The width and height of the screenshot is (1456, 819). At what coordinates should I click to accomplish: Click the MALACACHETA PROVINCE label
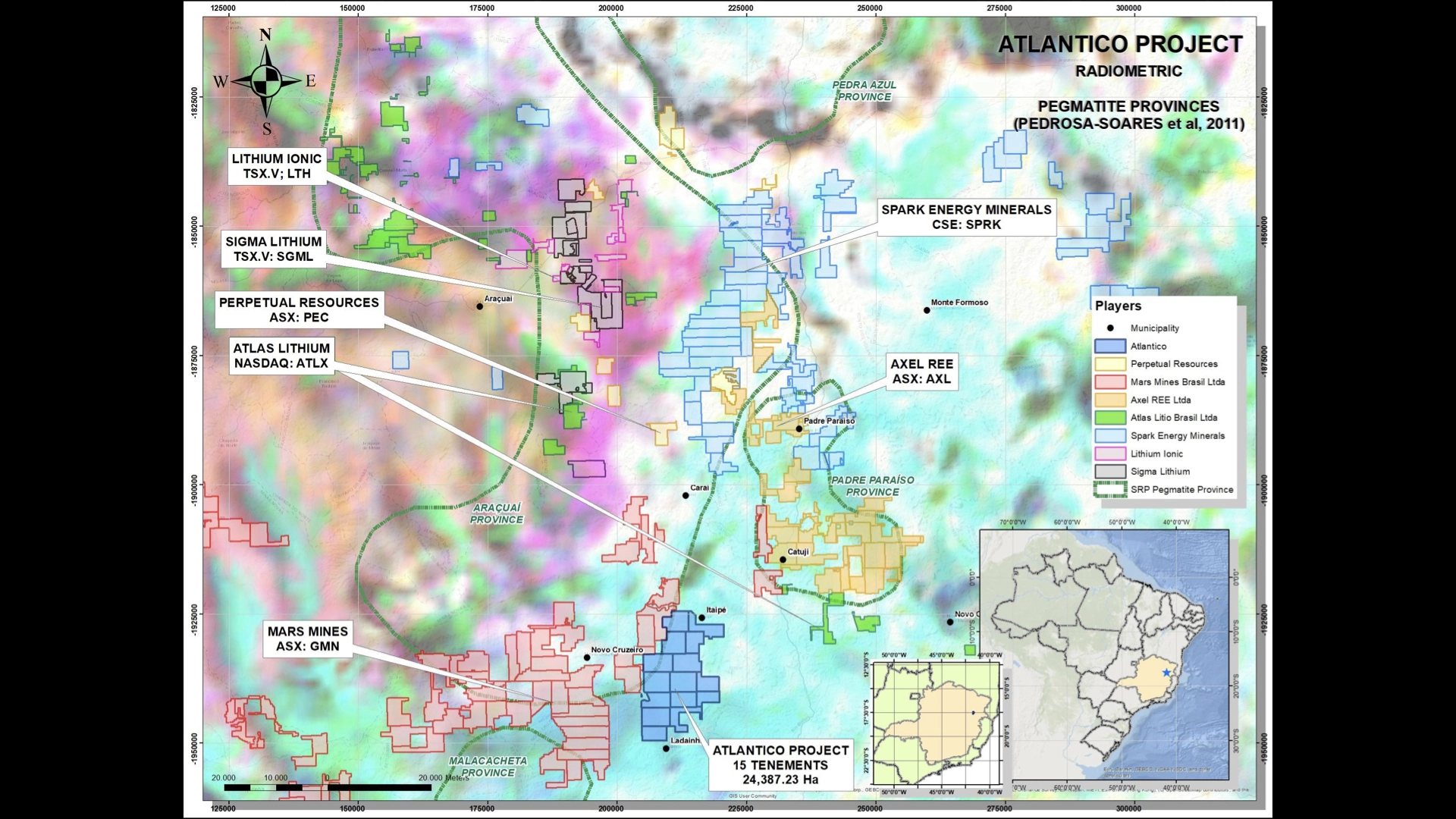(x=488, y=767)
